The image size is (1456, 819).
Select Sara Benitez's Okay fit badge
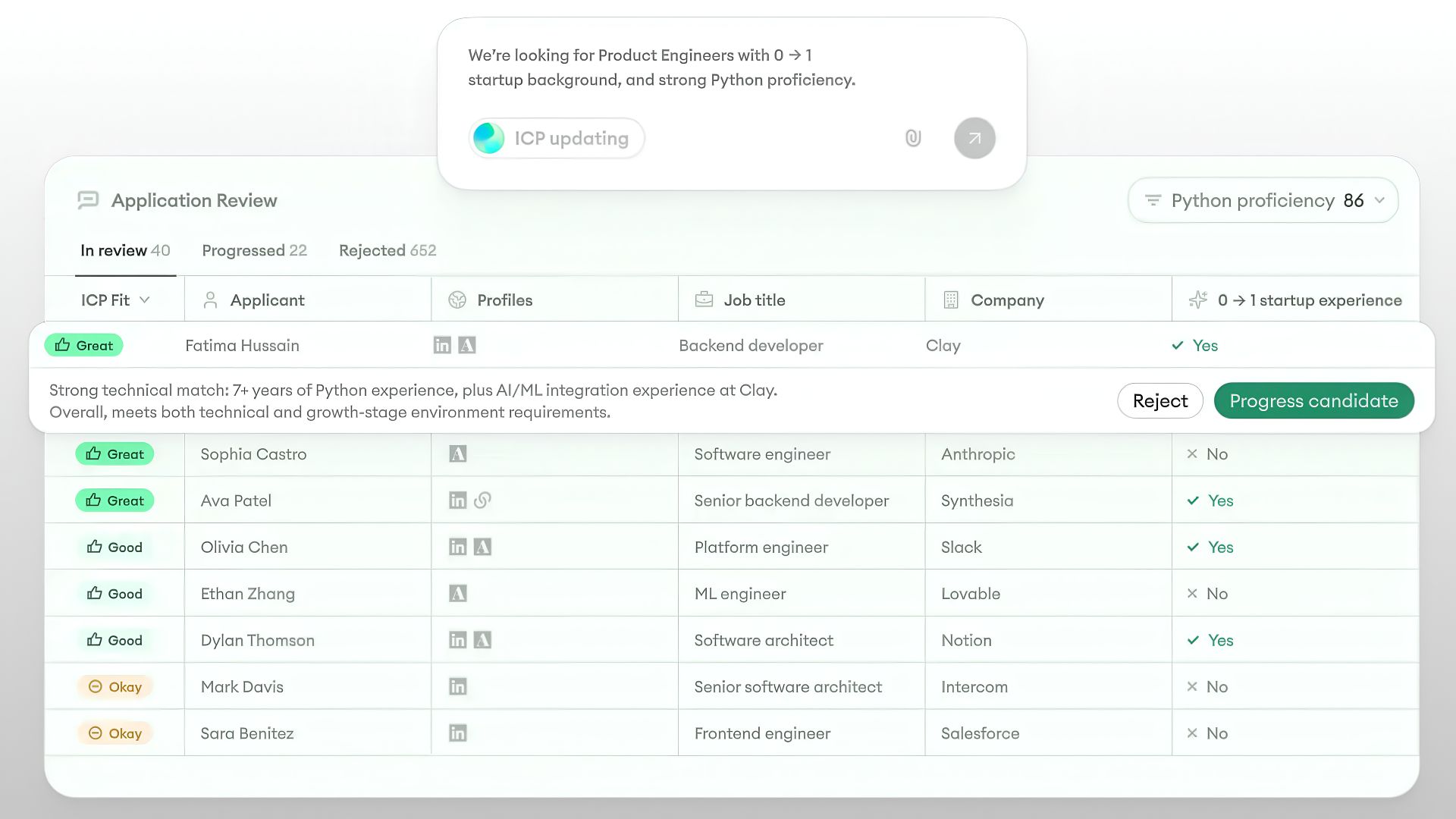(115, 733)
